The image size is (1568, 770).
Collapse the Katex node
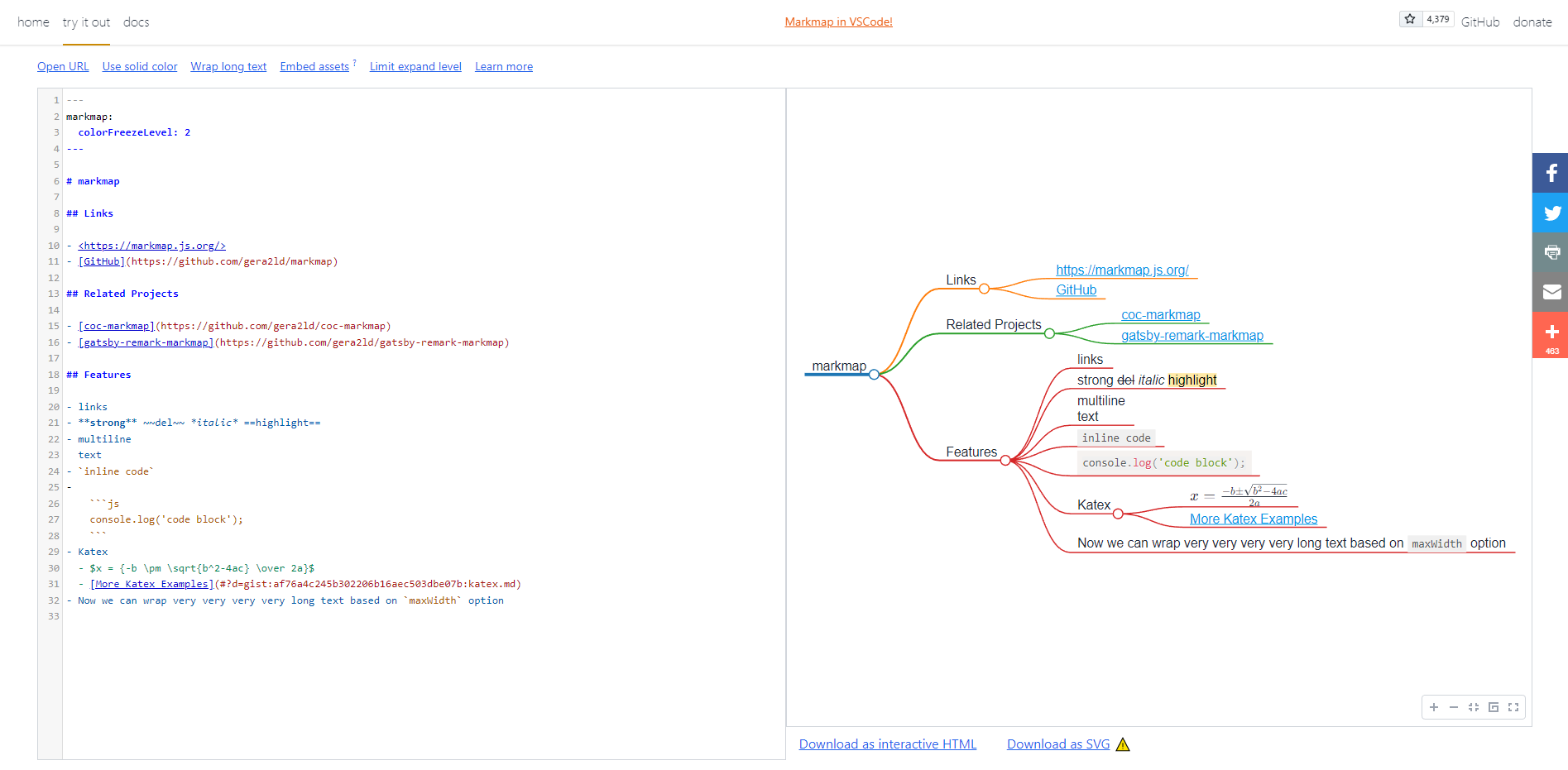click(x=1118, y=514)
